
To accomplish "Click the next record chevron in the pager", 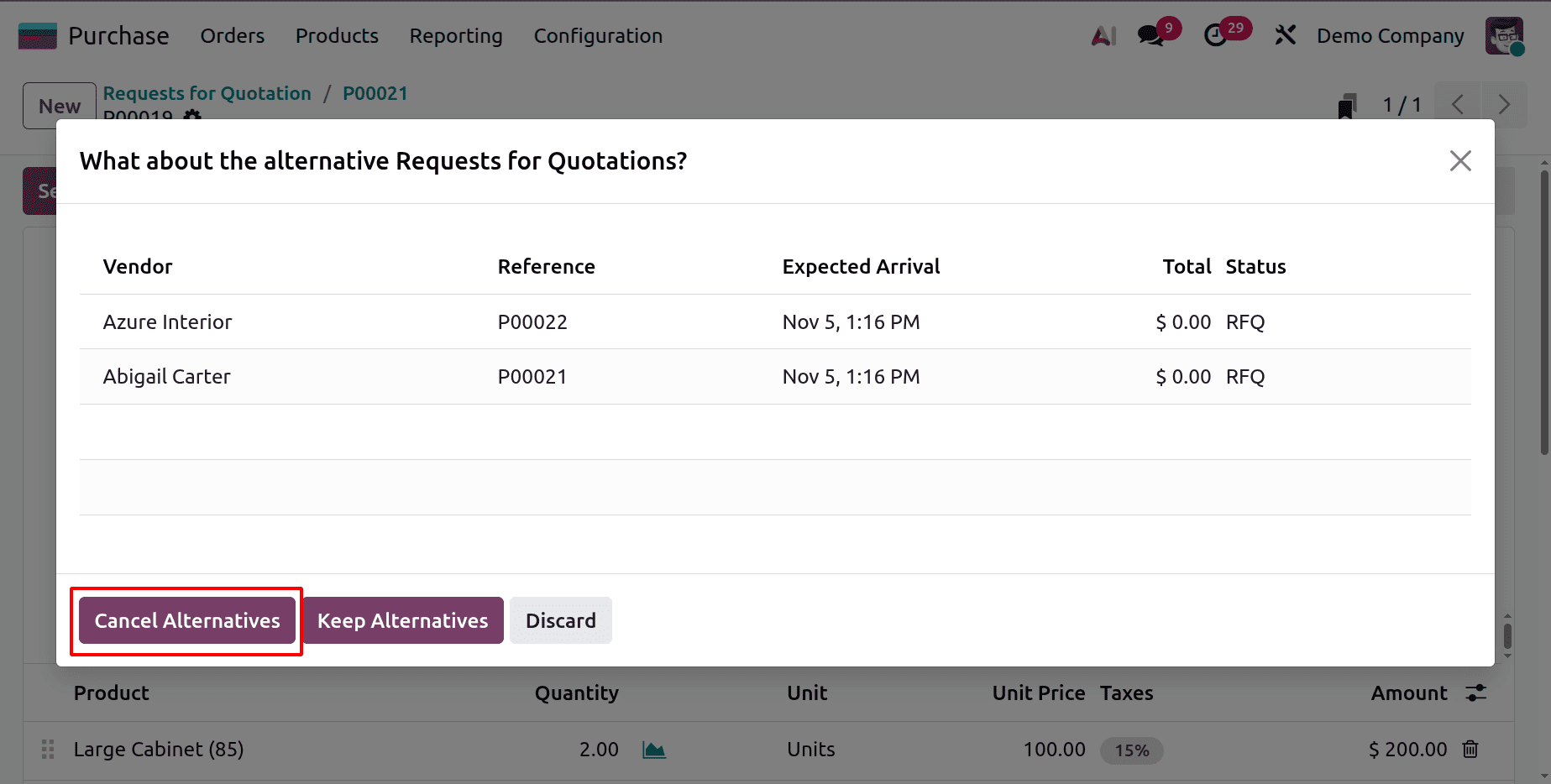I will coord(1504,104).
